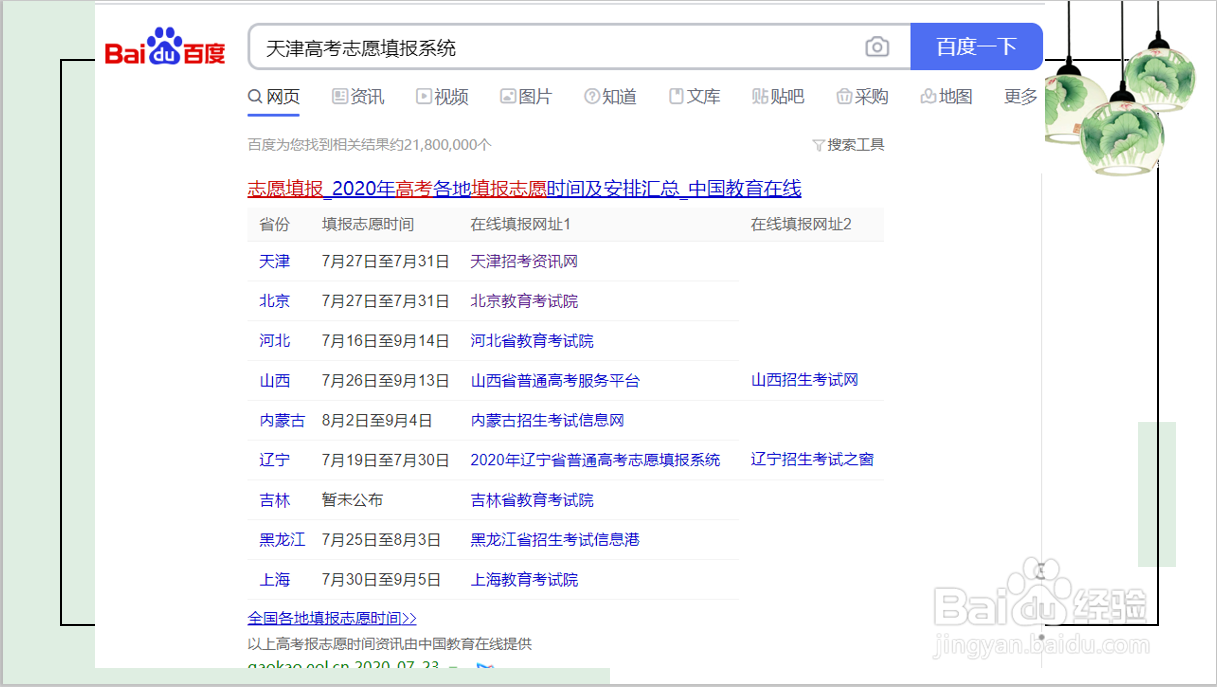Open 黑龙江省招生考试信息港 link
Viewport: 1217px width, 687px height.
click(555, 540)
